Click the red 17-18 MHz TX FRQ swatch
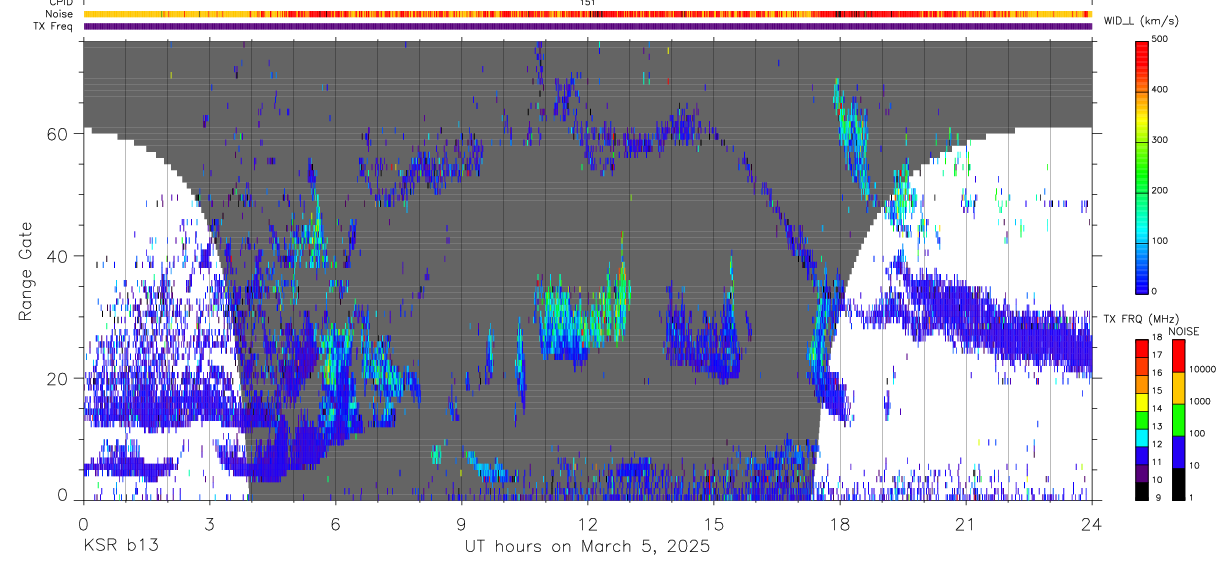The height and width of the screenshot is (567, 1228). [1142, 347]
